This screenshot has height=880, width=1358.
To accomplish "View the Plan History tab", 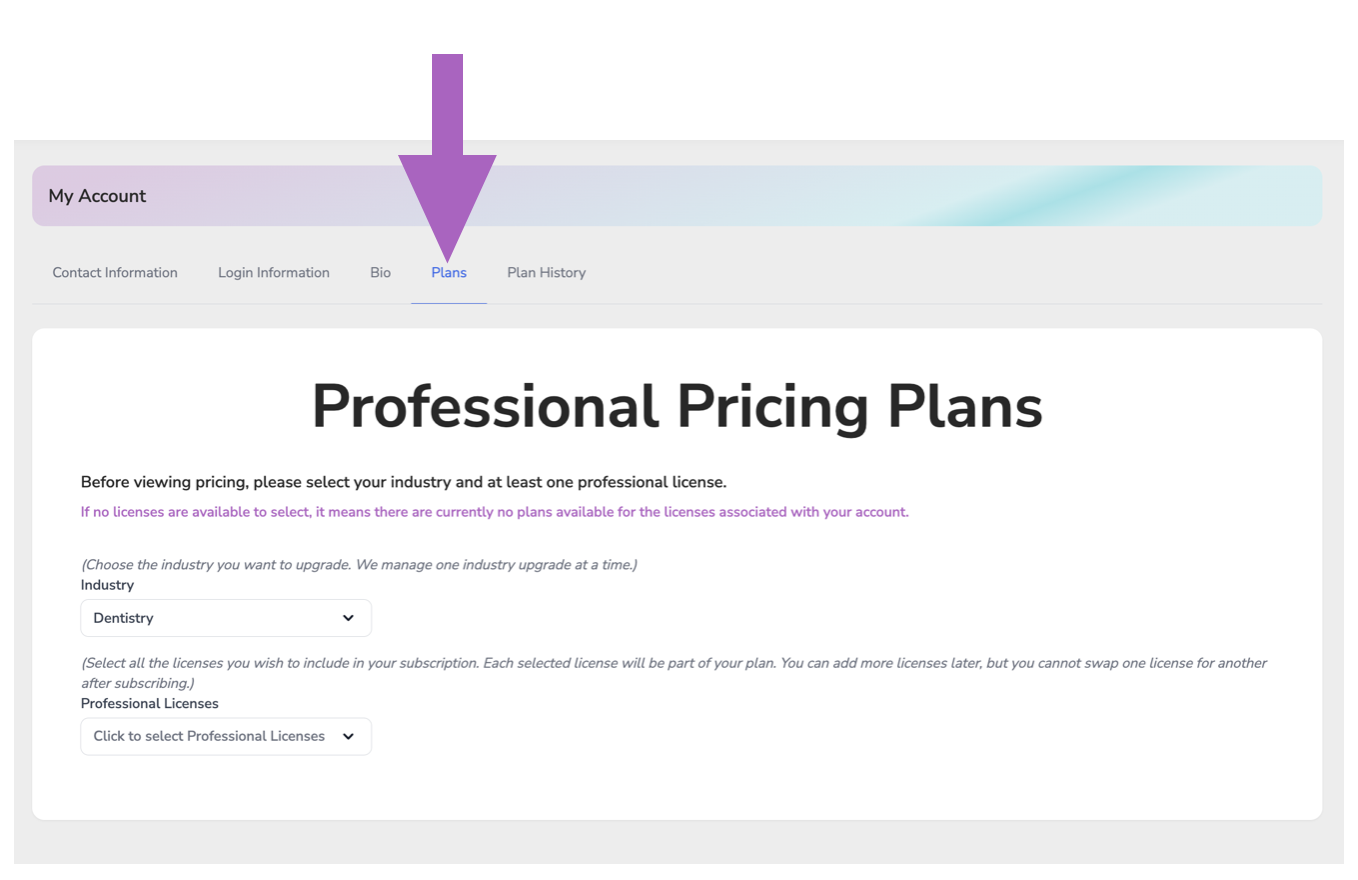I will (x=546, y=272).
